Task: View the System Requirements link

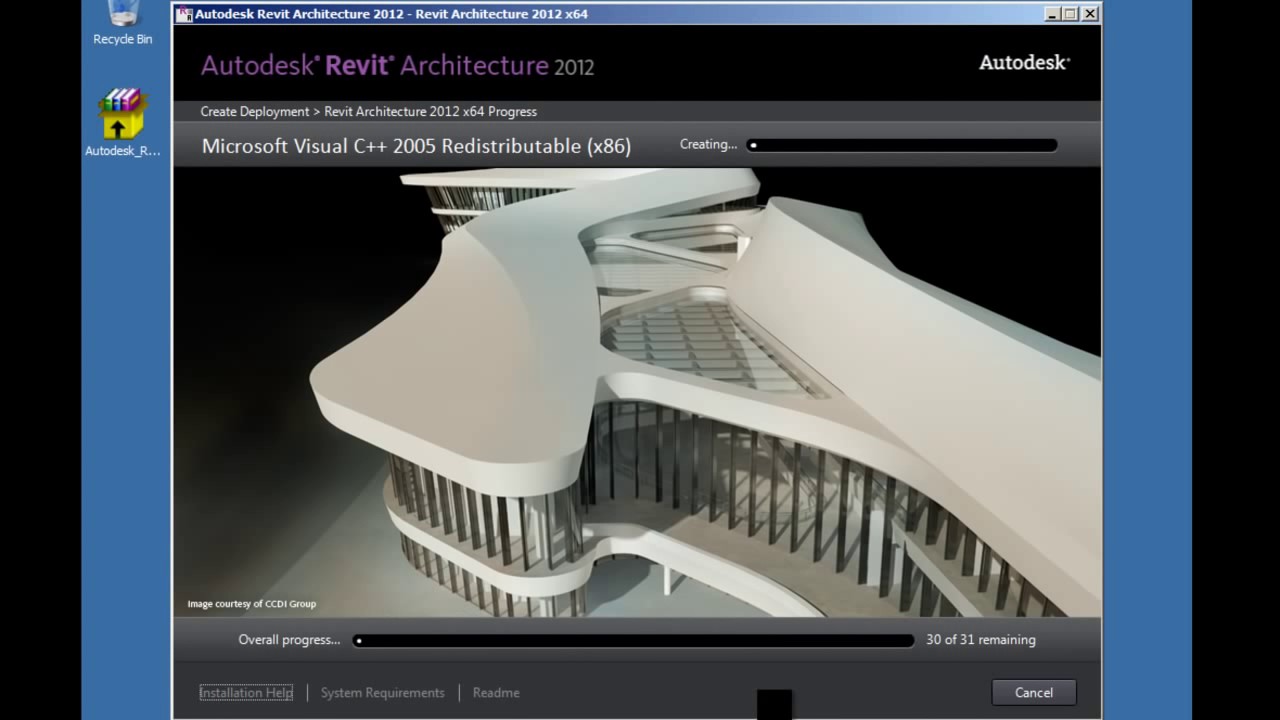Action: tap(382, 692)
